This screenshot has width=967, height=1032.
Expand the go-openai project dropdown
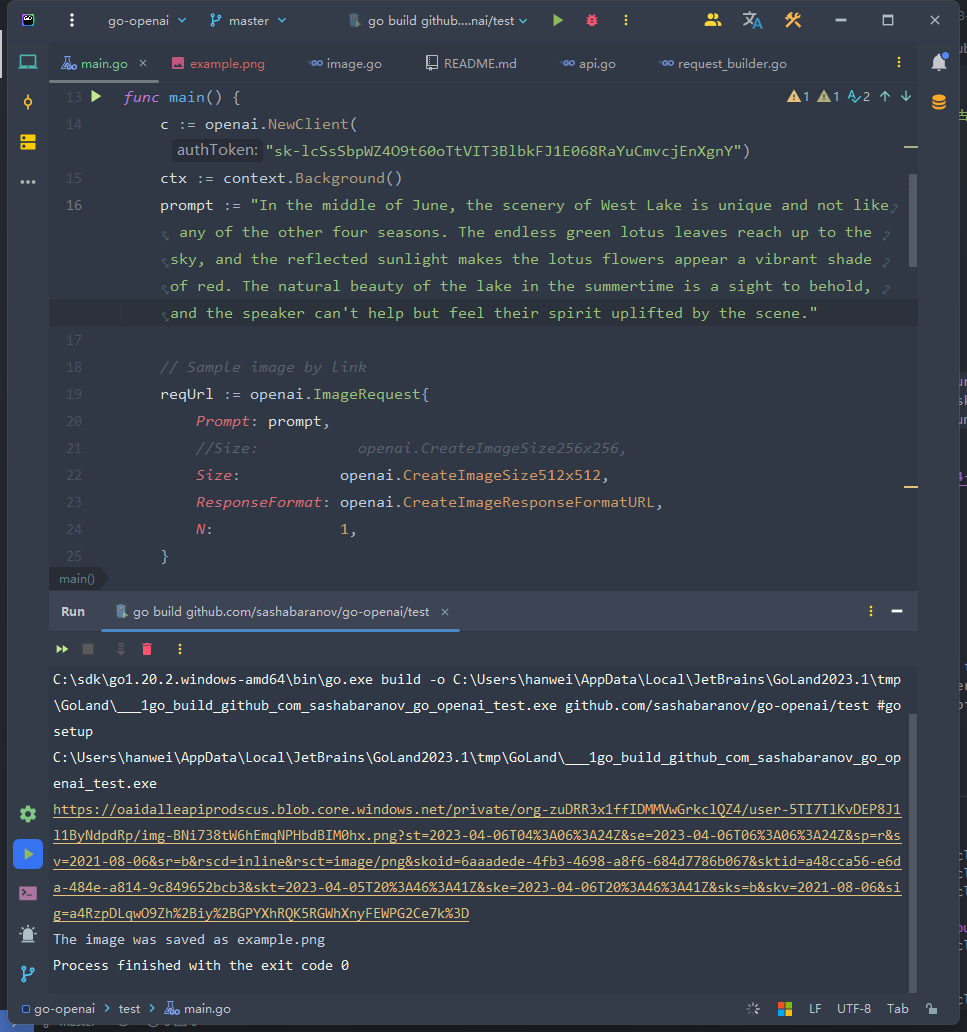click(x=146, y=20)
